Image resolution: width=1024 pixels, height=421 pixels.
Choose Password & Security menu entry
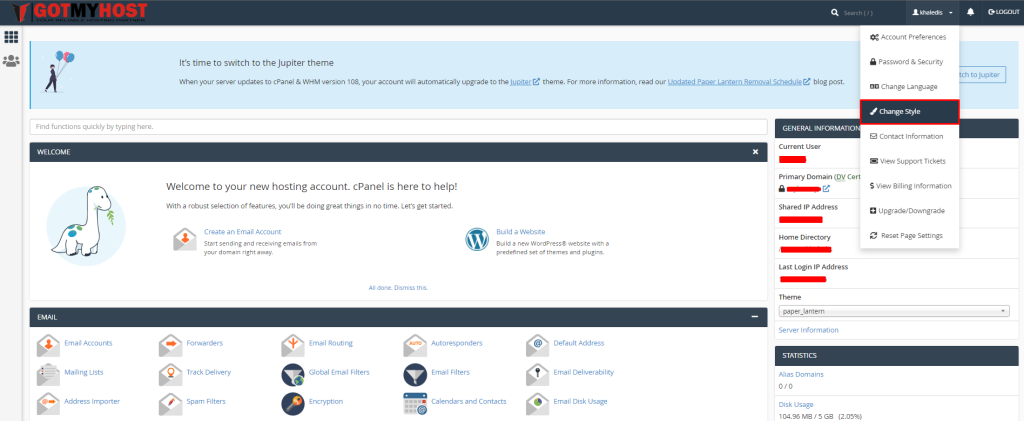pos(909,62)
